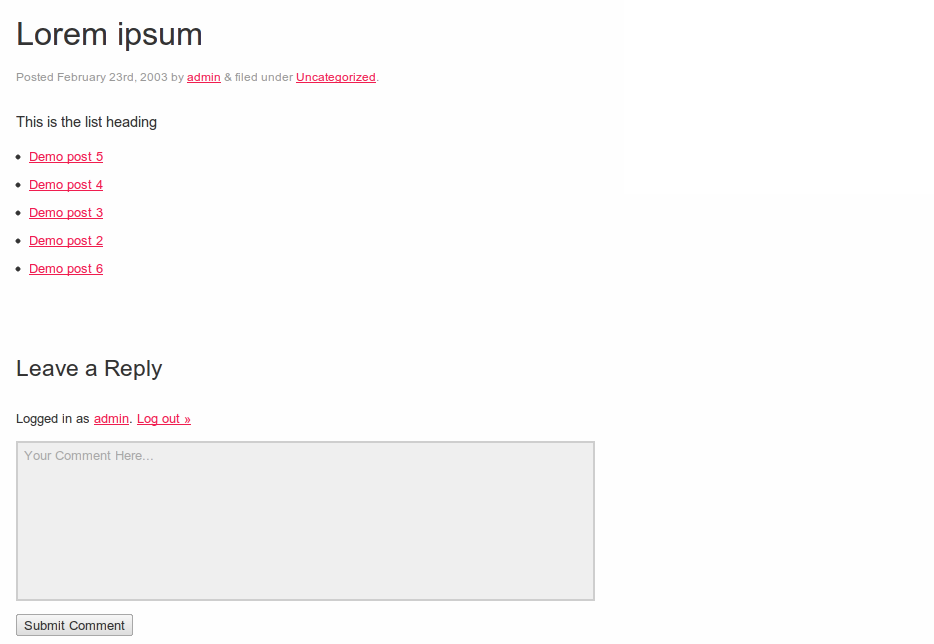Open the Demo post 5 link

click(x=66, y=157)
